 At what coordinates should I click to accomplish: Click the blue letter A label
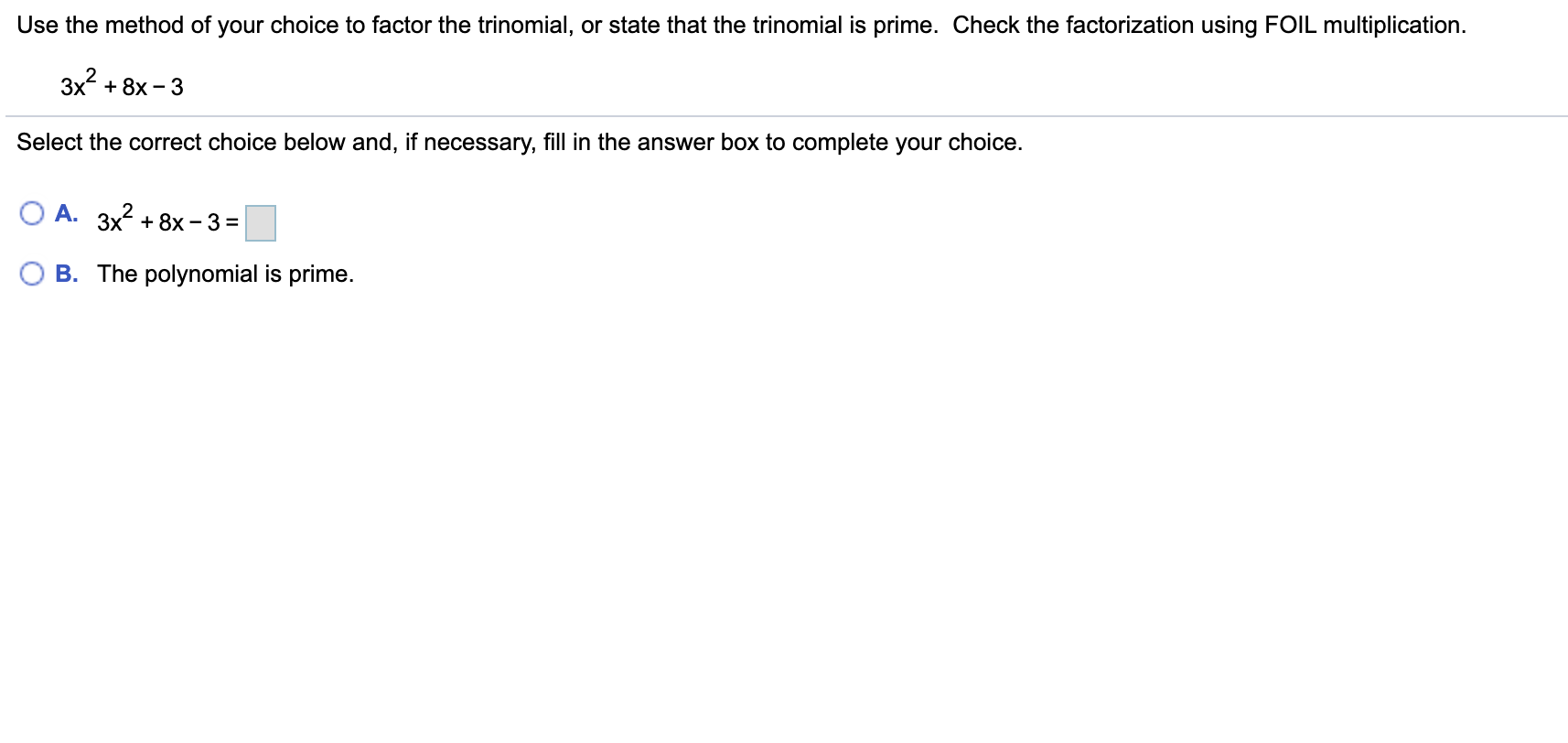coord(66,212)
